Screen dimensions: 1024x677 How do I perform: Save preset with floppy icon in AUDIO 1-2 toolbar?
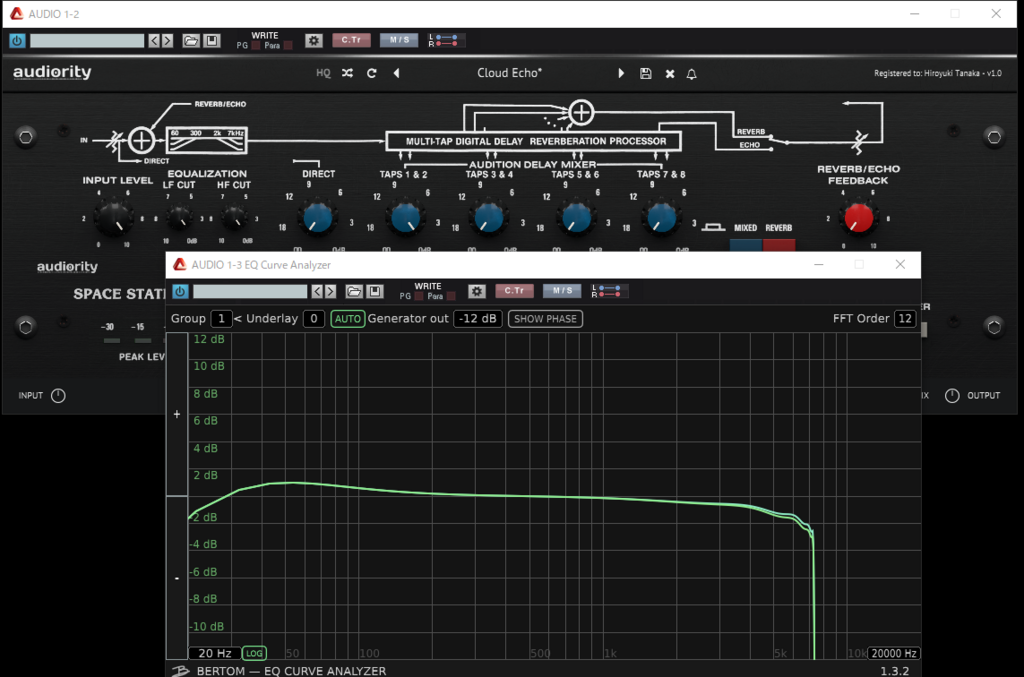pyautogui.click(x=212, y=40)
